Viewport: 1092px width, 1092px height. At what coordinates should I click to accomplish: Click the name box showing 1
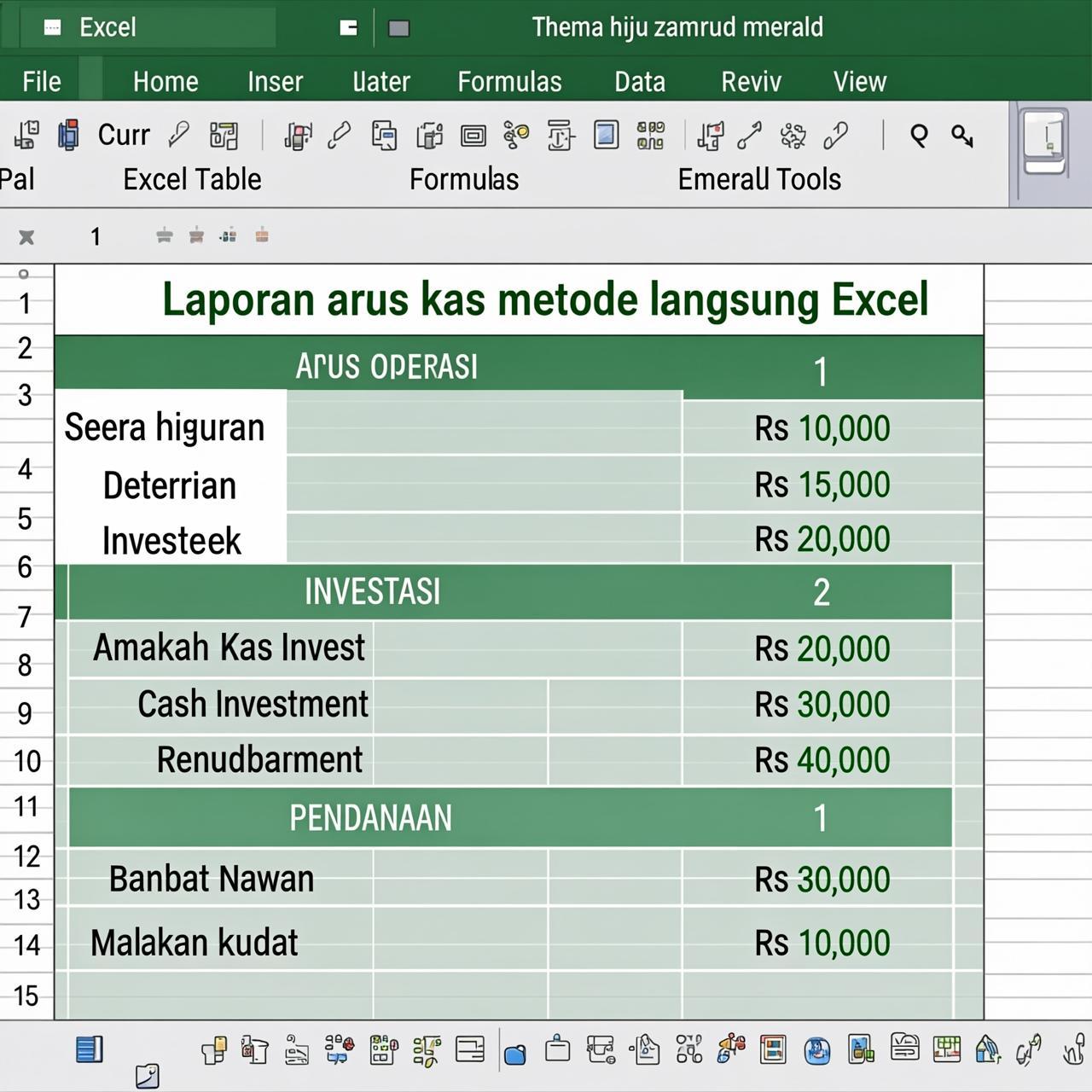96,236
